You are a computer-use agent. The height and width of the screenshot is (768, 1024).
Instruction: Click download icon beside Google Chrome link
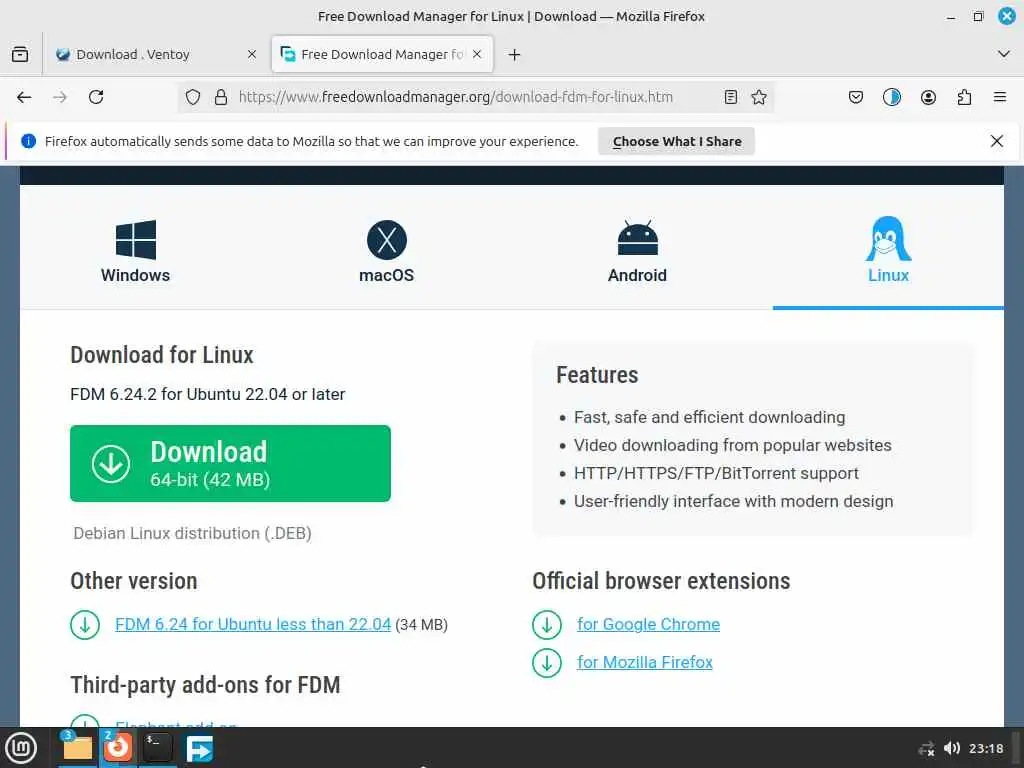click(547, 625)
